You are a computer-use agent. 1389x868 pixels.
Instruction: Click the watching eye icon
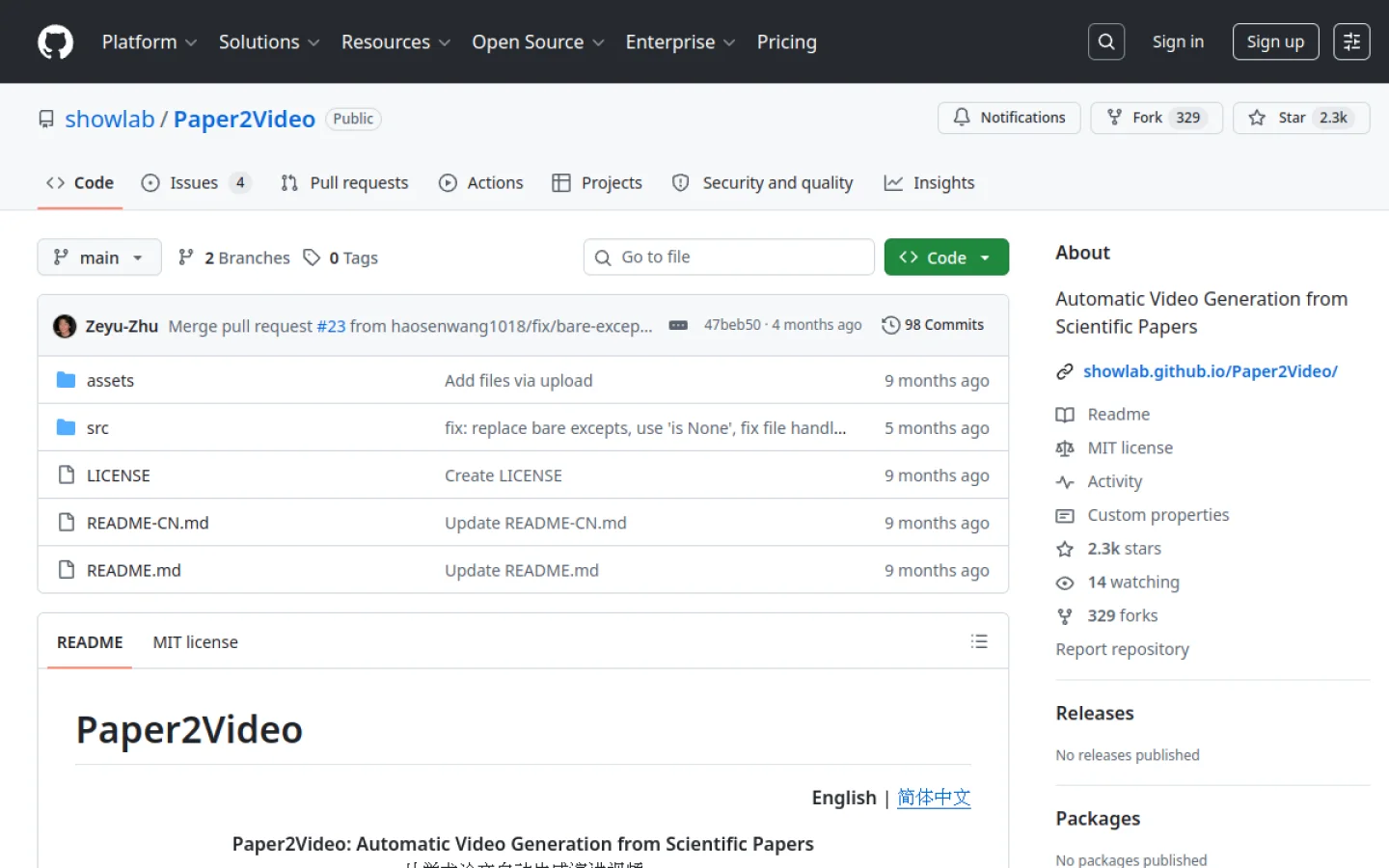[x=1065, y=583]
